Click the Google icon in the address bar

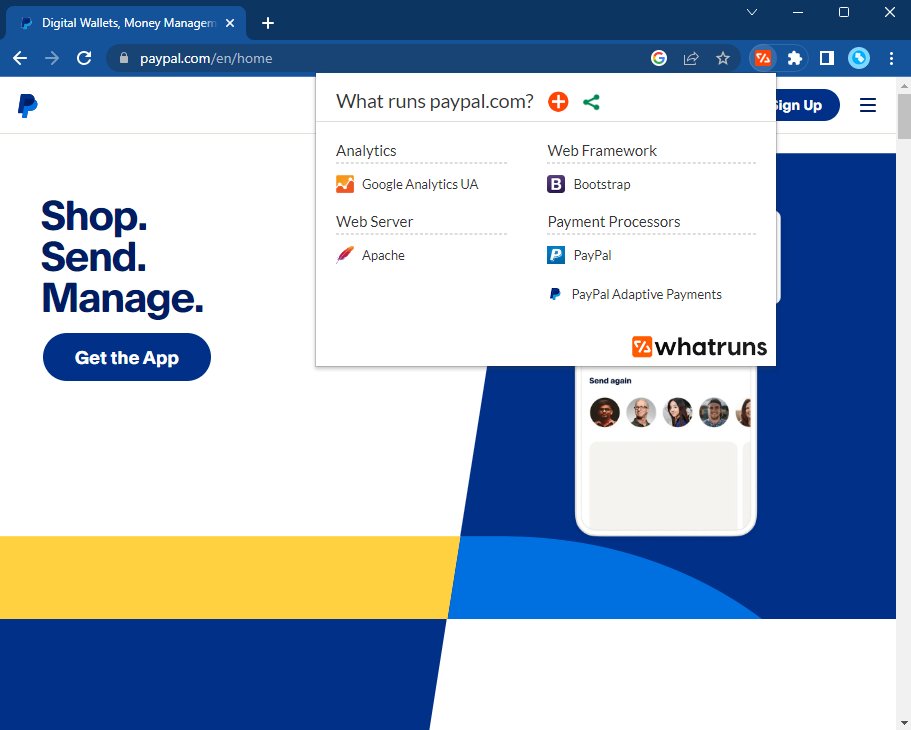click(659, 58)
